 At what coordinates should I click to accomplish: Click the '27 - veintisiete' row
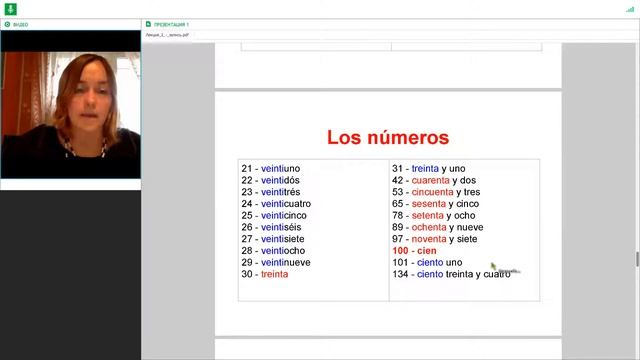[273, 239]
